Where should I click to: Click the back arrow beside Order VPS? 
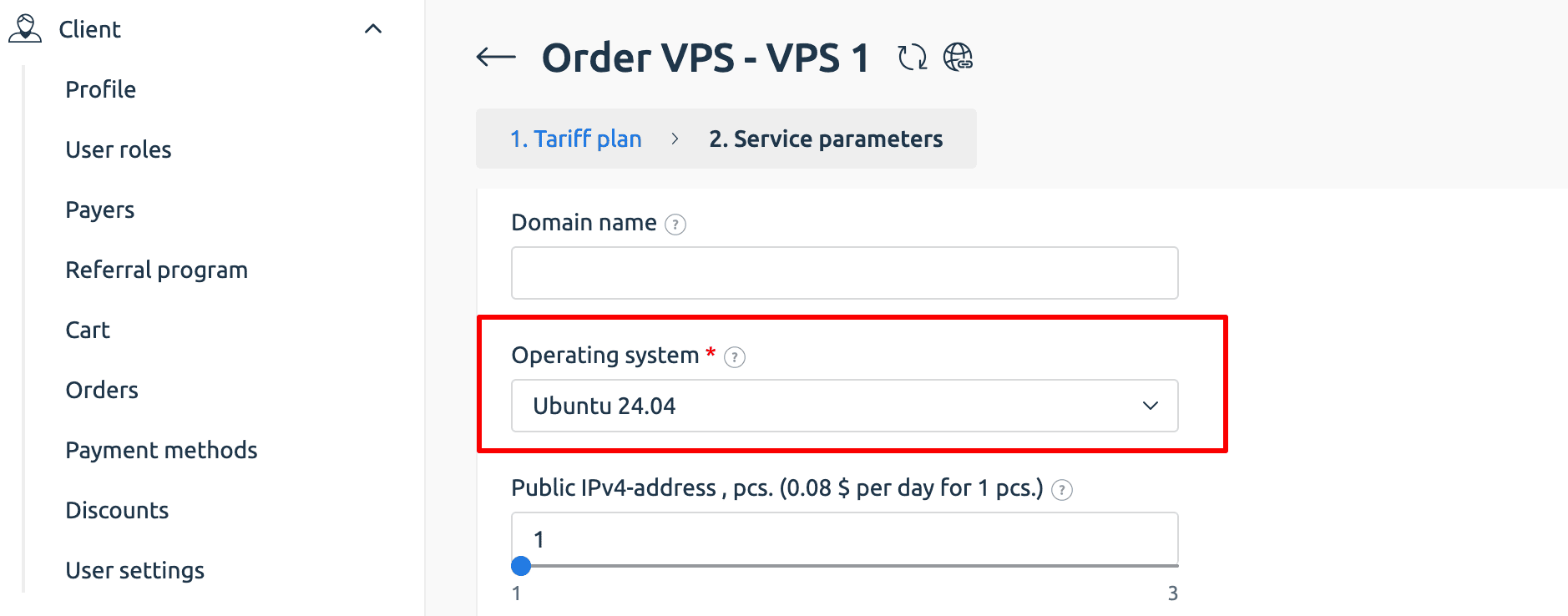[496, 57]
